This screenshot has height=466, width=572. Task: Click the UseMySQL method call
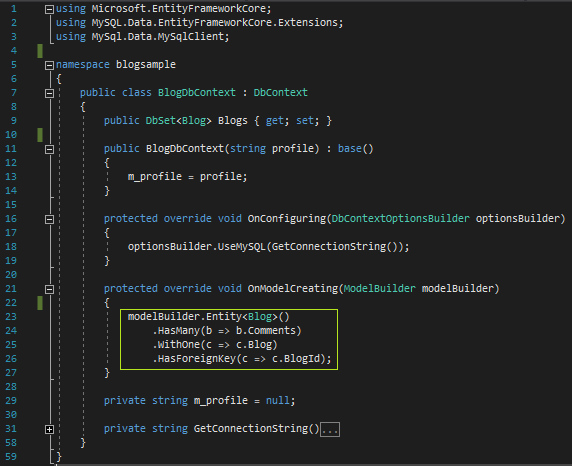pos(241,247)
